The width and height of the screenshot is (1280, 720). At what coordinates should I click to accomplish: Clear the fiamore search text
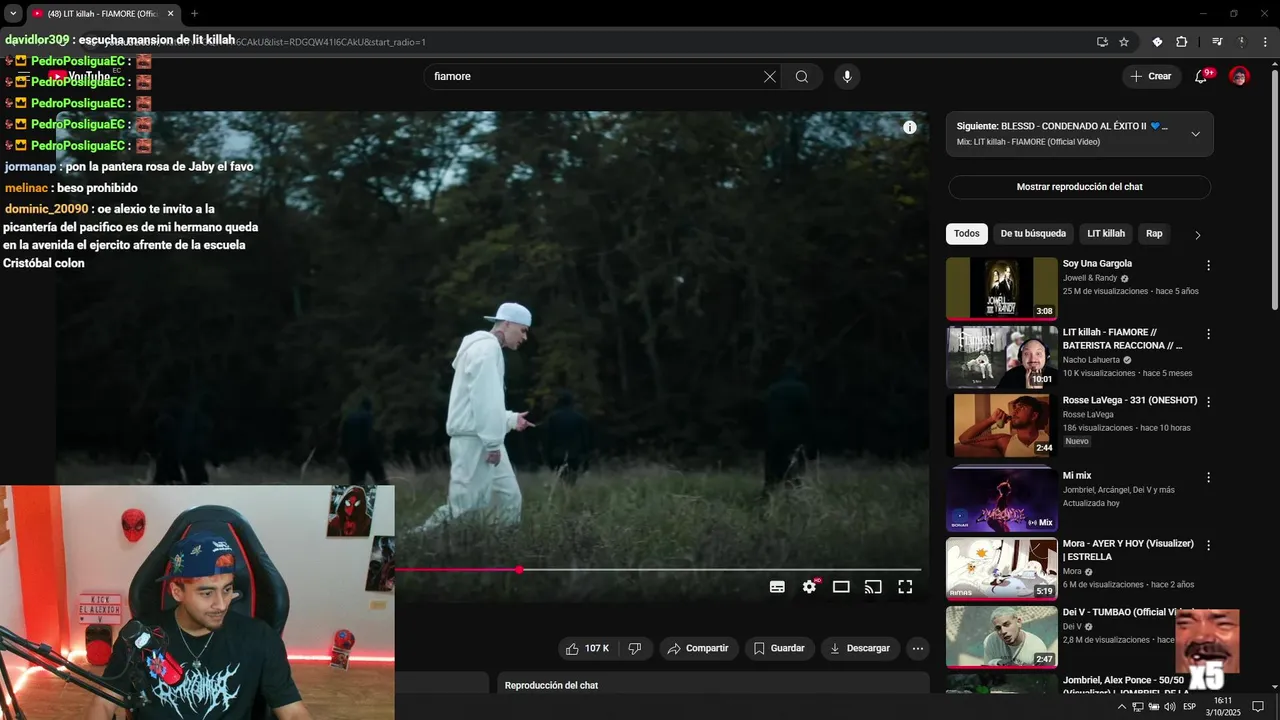pos(770,76)
